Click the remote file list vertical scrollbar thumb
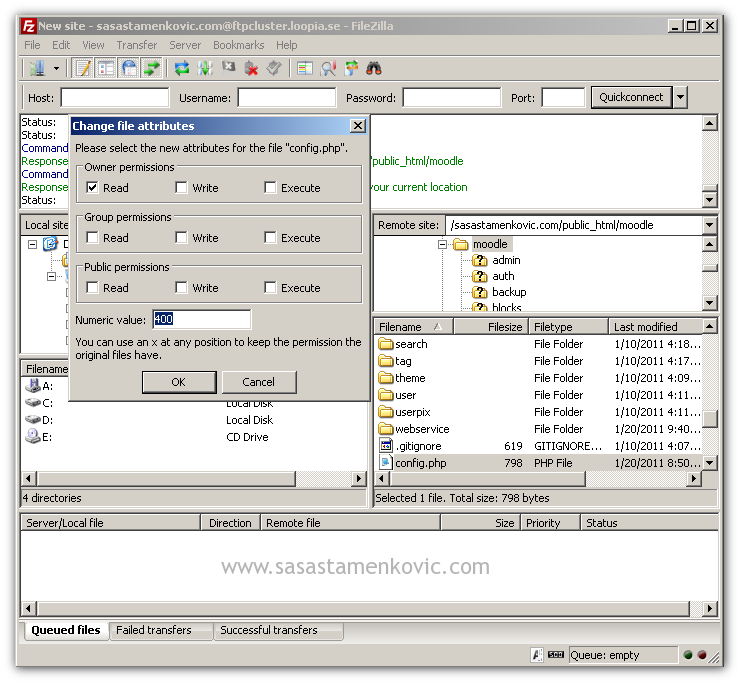The image size is (741, 684). [709, 418]
